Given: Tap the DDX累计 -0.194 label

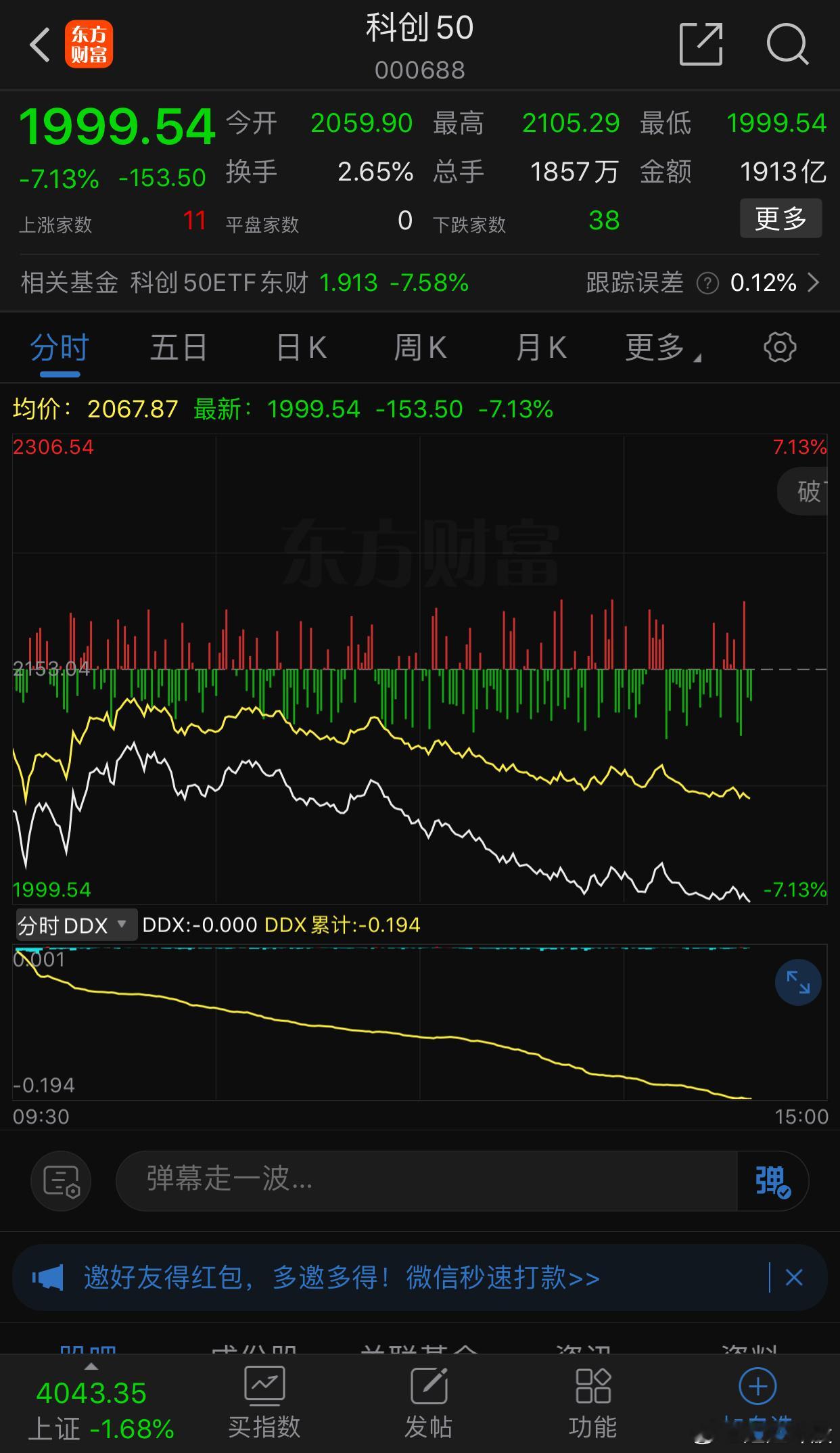Looking at the screenshot, I should point(342,925).
